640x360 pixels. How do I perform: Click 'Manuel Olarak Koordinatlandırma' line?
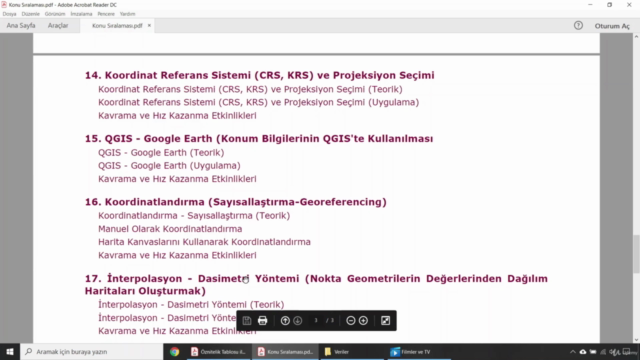(170, 229)
